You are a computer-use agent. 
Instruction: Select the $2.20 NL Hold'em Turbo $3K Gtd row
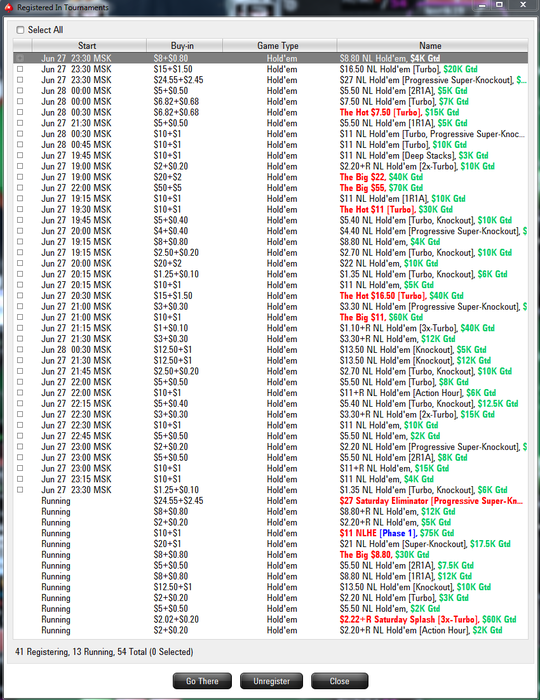click(x=270, y=598)
